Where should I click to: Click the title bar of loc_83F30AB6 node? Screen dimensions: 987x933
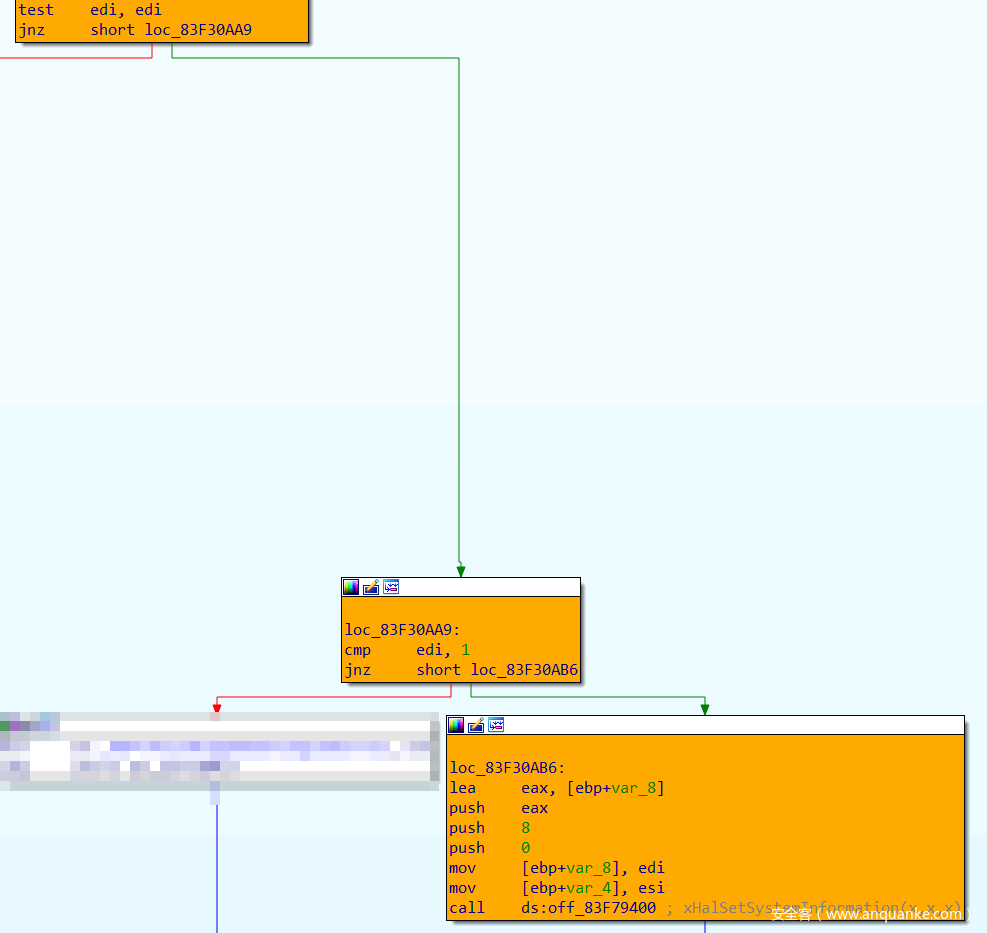(705, 725)
